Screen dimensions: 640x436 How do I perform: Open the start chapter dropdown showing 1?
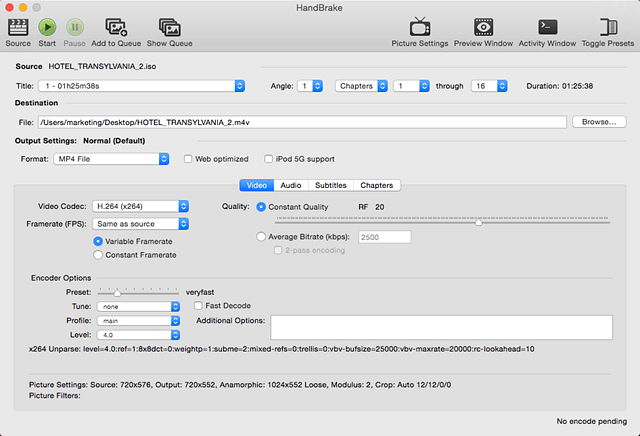411,86
